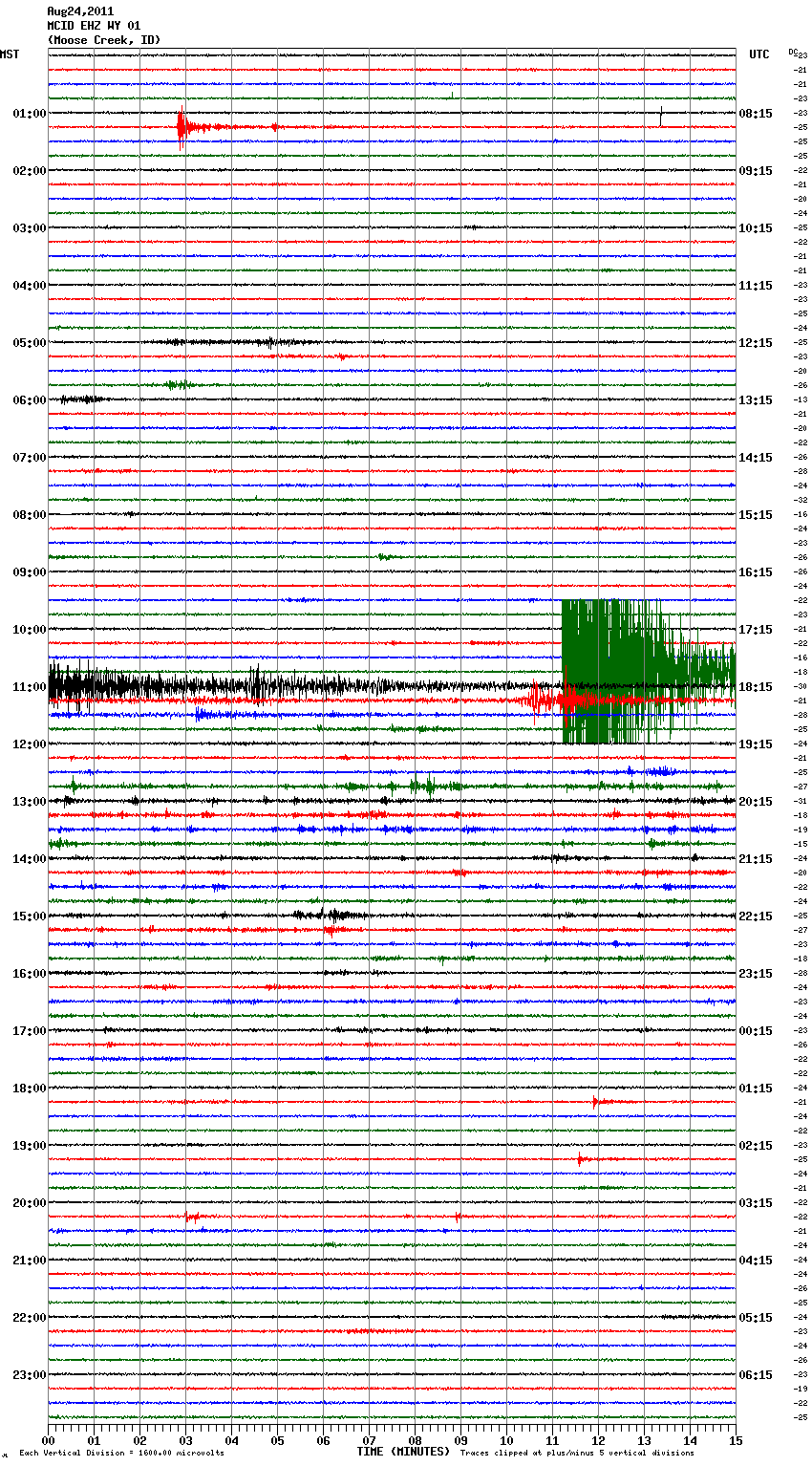Click the 13 minute axis tick label
The width and height of the screenshot is (812, 1466).
644,1440
